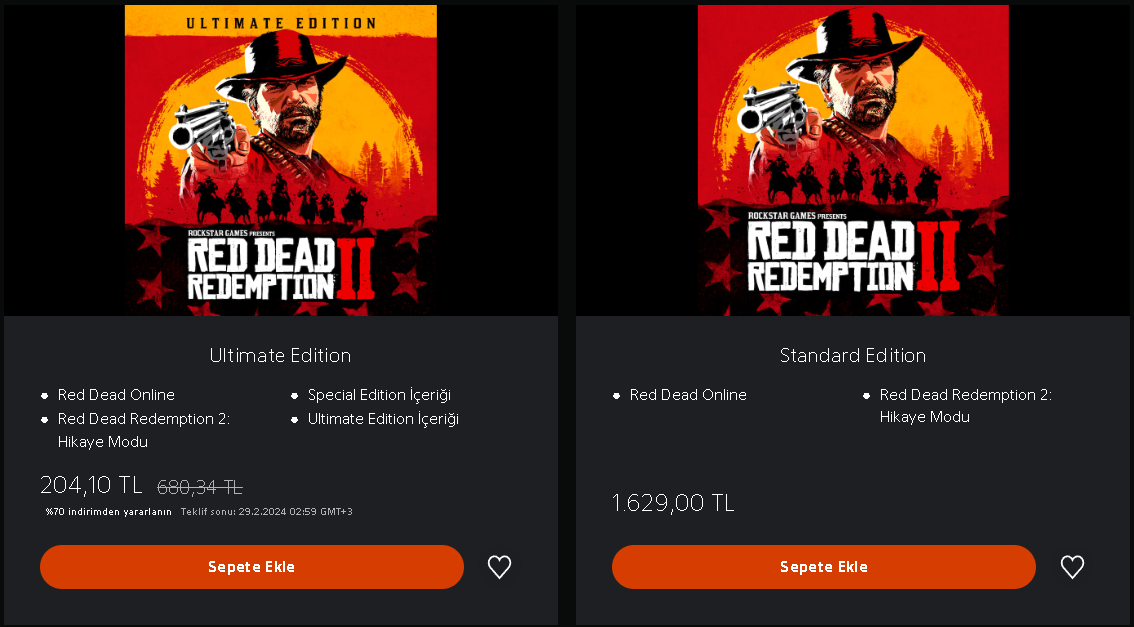1134x627 pixels.
Task: Click Red Dead Online under Standard Edition
Action: point(688,395)
